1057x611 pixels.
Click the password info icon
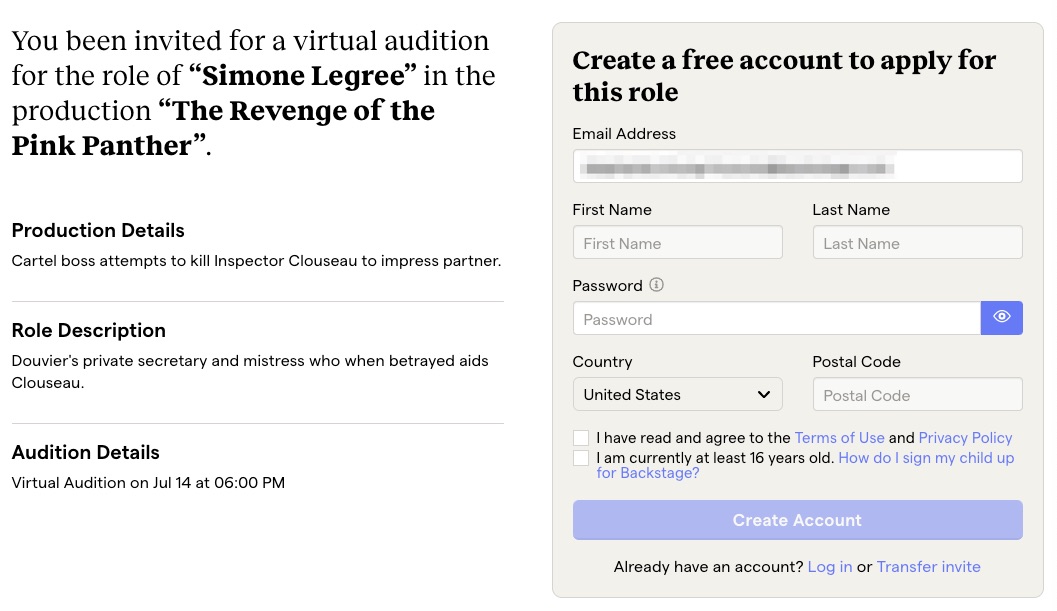656,285
